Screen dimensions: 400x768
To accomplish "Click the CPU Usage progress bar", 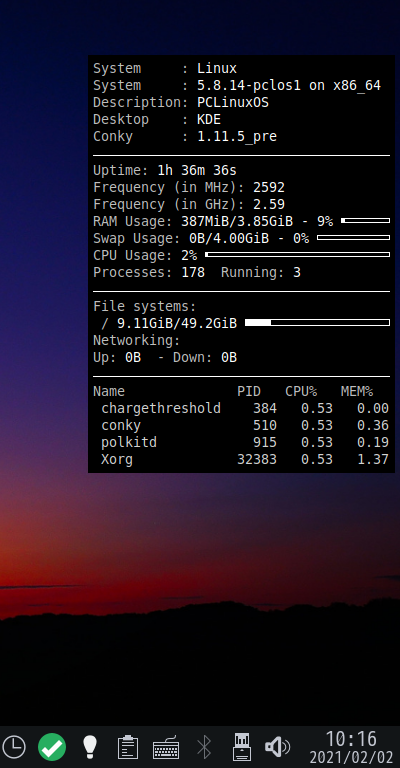I will pos(297,255).
